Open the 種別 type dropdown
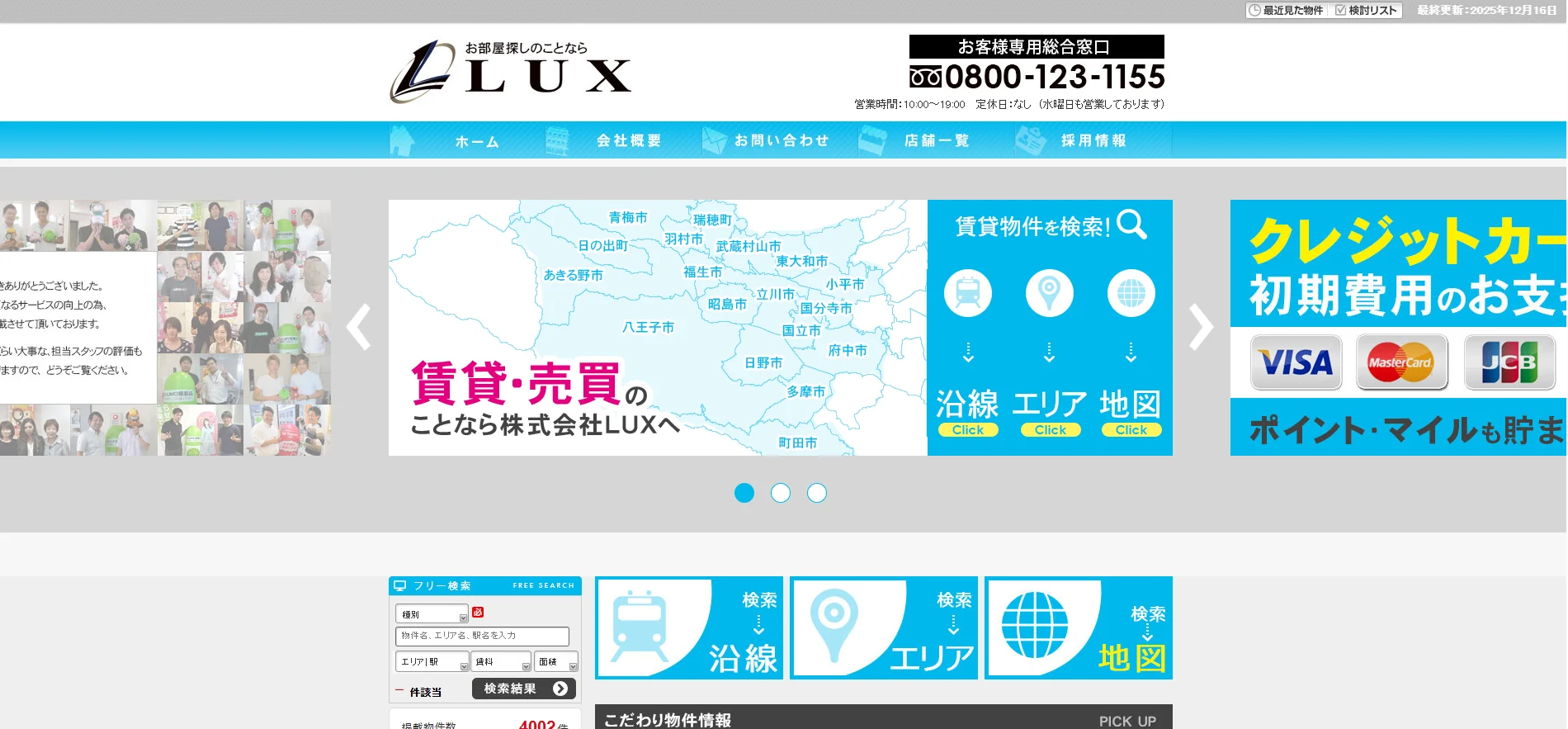This screenshot has width=1568, height=729. [x=432, y=614]
